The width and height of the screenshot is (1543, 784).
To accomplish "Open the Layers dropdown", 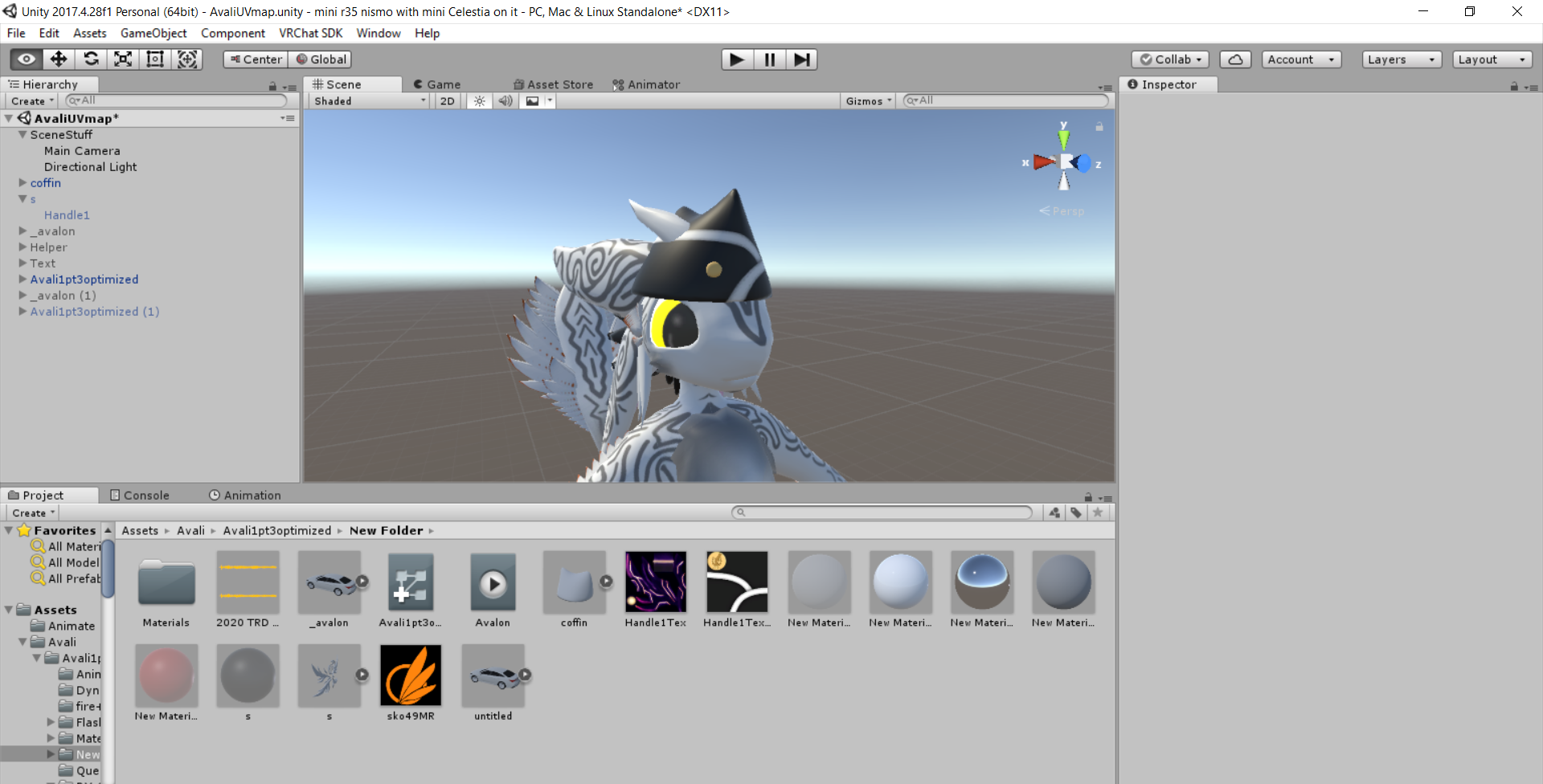I will pos(1402,59).
